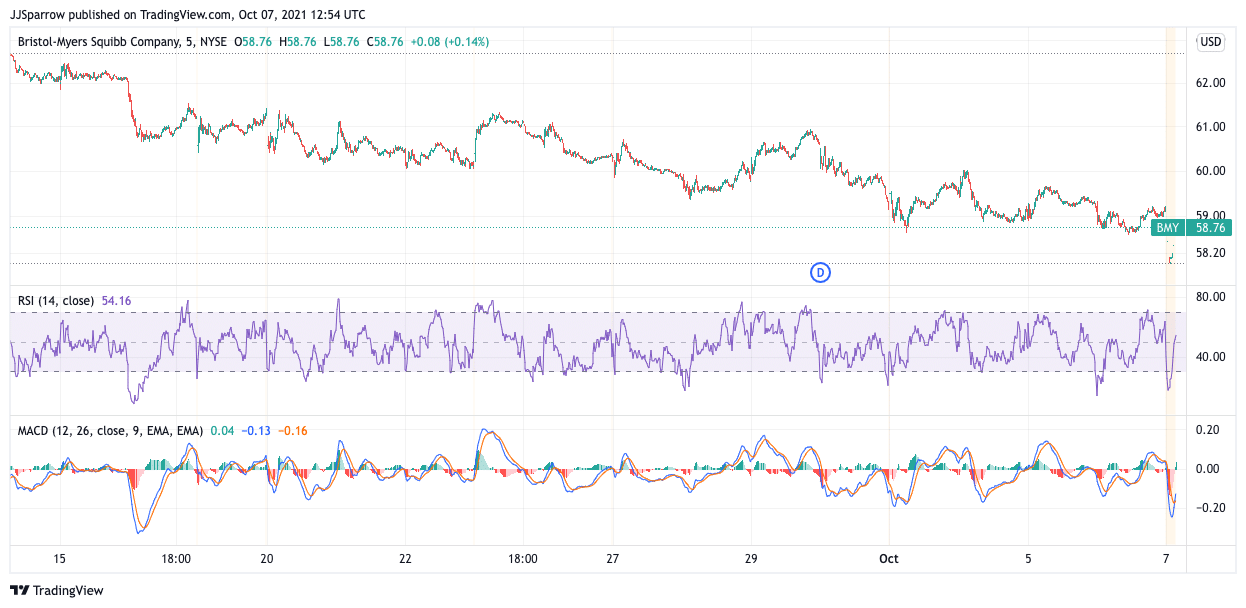Click the MACD signal value -0.16

coord(293,430)
